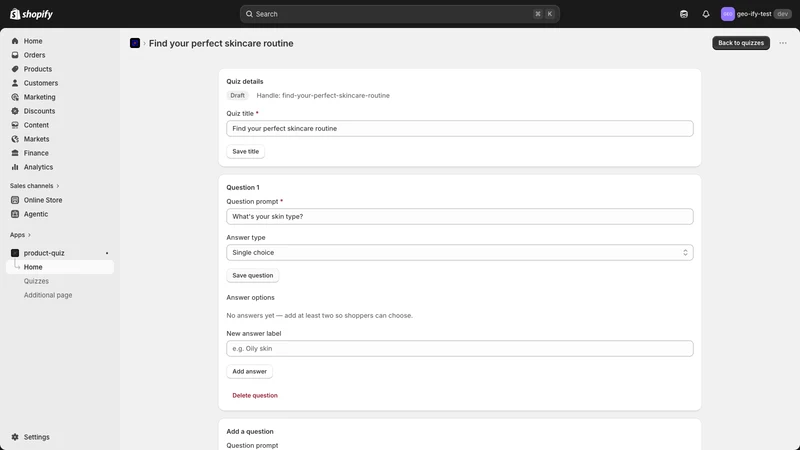Open the Settings gear icon

tap(15, 437)
